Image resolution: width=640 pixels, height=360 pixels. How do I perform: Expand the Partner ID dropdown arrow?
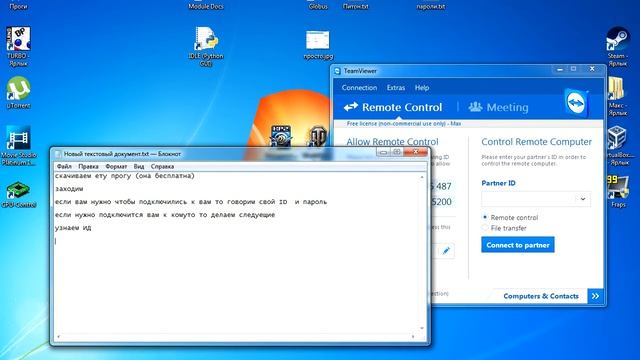(583, 199)
